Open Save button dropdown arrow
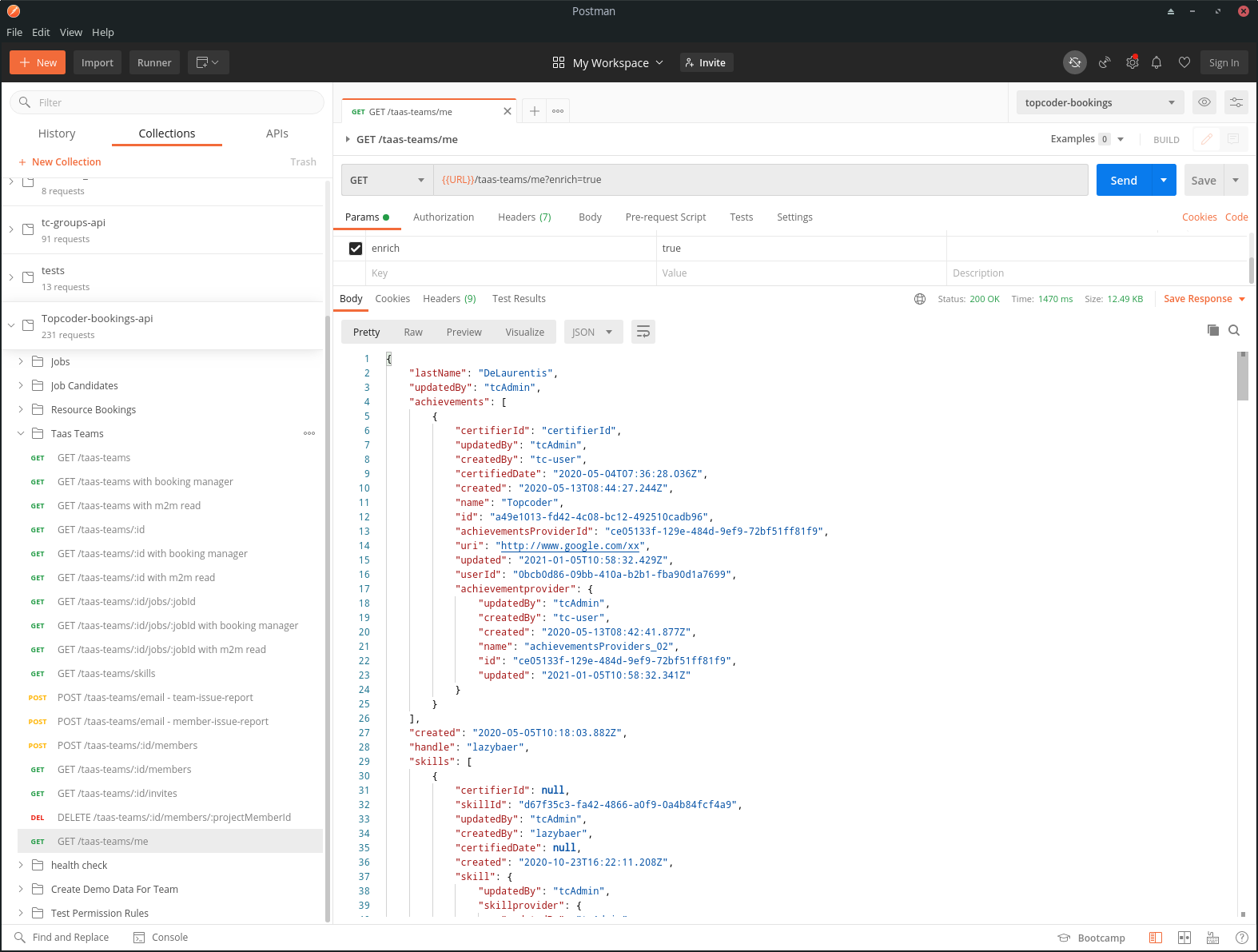This screenshot has width=1258, height=952. point(1236,180)
